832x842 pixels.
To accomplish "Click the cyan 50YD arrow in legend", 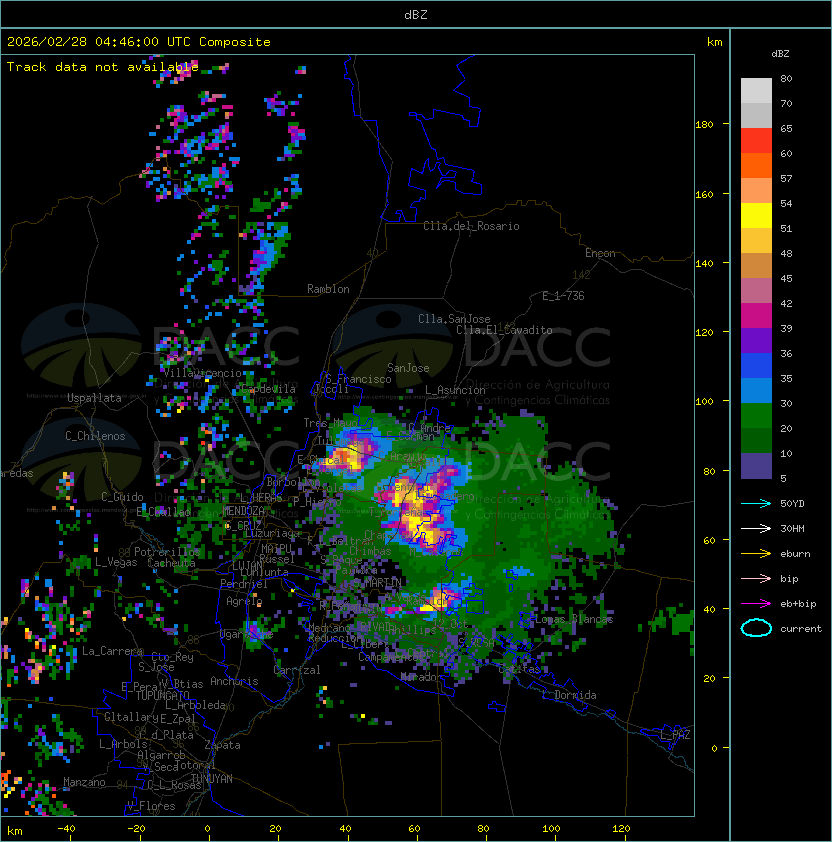I will coord(756,504).
